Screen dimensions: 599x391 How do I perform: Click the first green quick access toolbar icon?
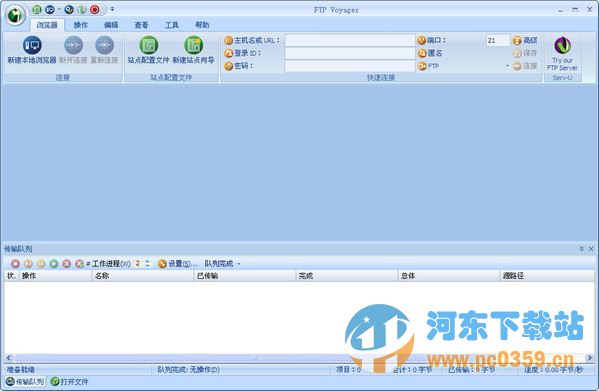tap(37, 9)
